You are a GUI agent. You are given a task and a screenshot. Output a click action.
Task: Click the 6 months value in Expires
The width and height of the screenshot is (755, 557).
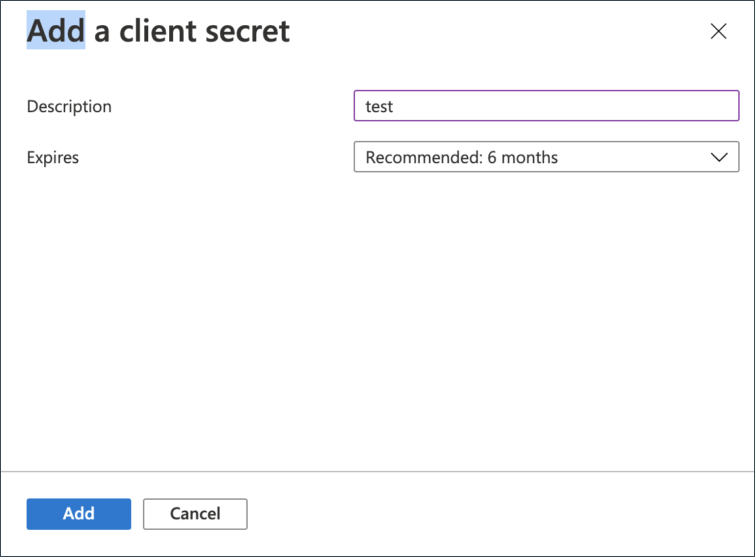tap(522, 157)
